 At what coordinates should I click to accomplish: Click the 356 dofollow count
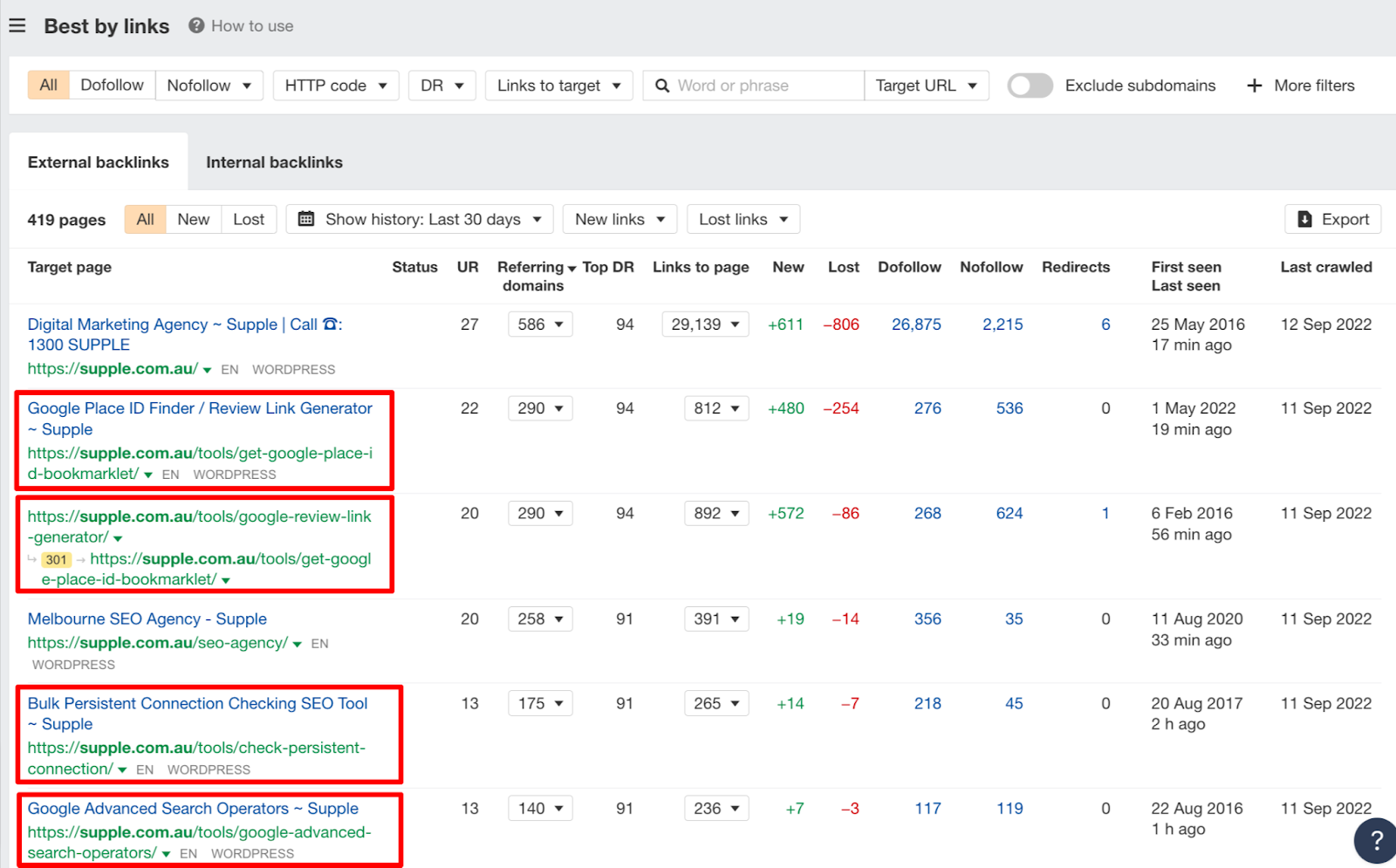click(927, 619)
